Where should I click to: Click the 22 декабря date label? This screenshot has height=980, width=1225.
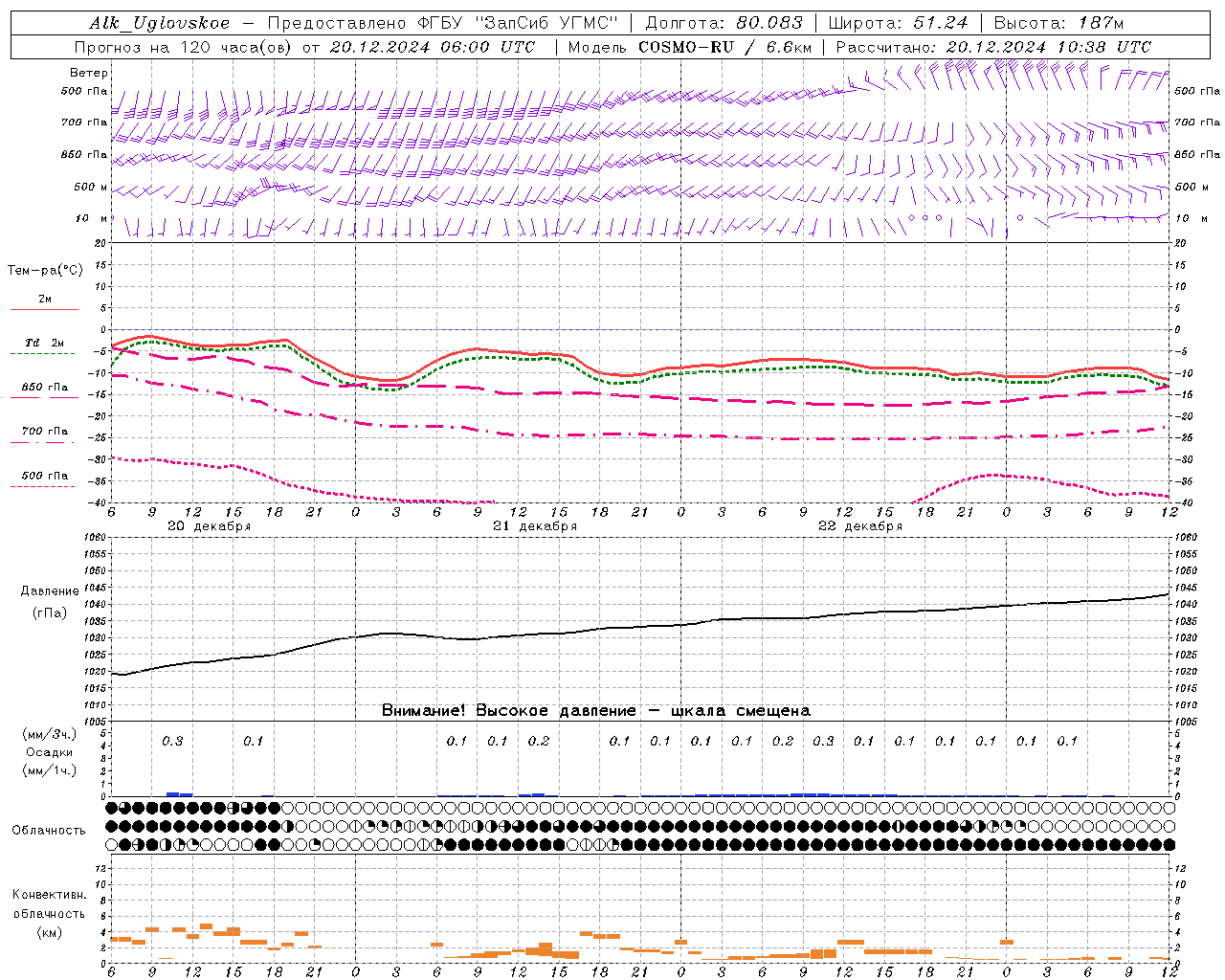tap(860, 526)
